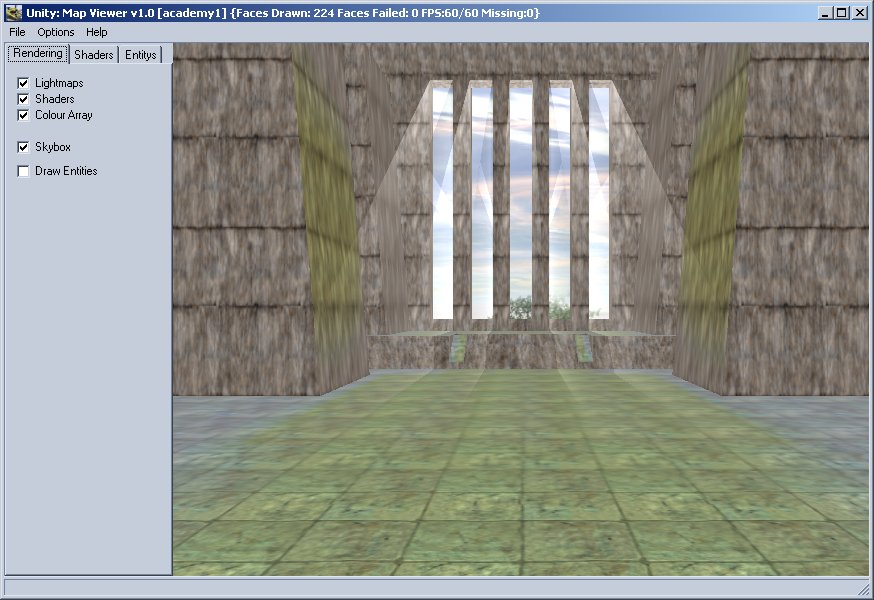Open the Options menu
Viewport: 874px width, 600px height.
click(56, 32)
